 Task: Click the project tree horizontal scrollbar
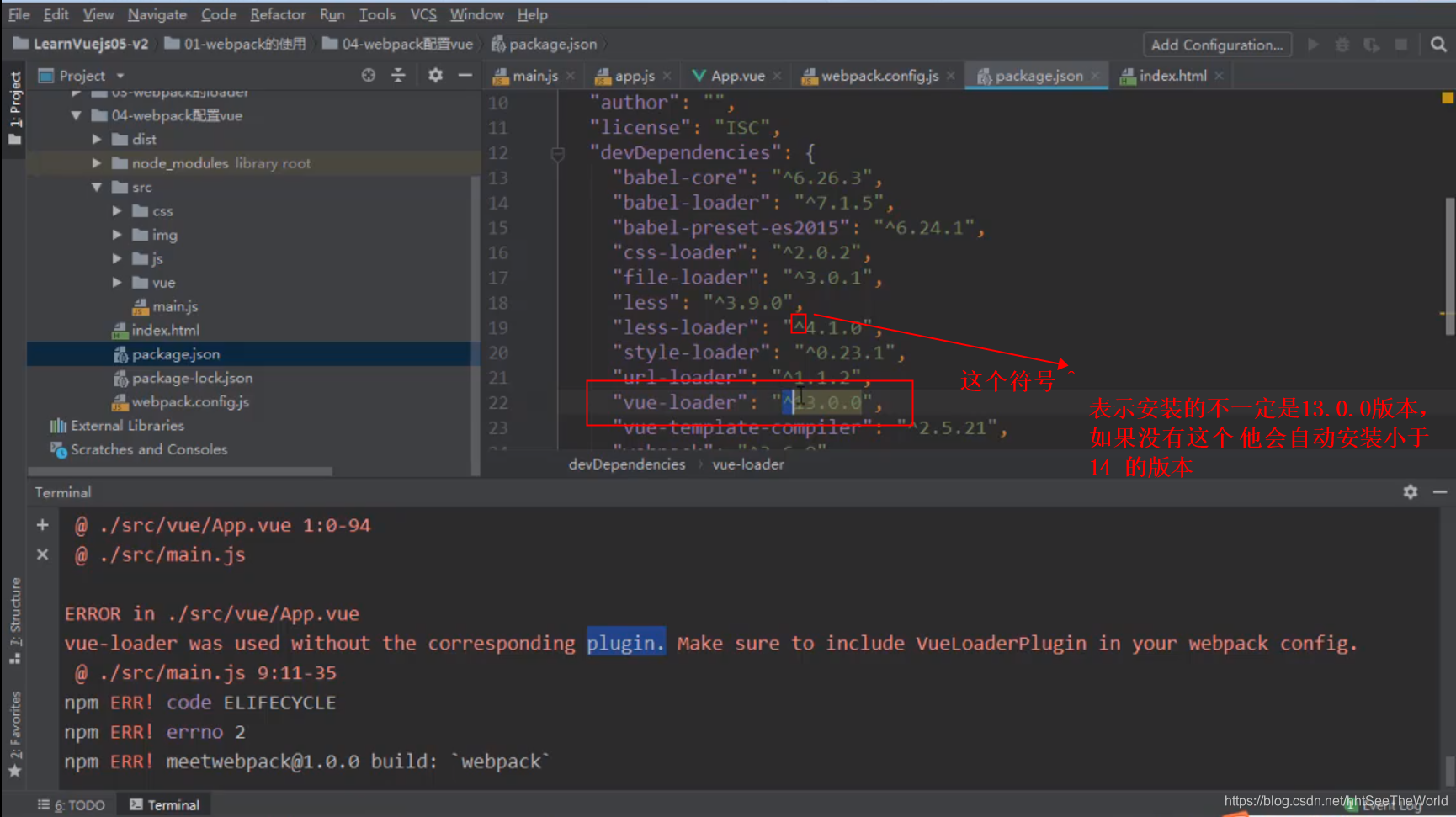(179, 471)
